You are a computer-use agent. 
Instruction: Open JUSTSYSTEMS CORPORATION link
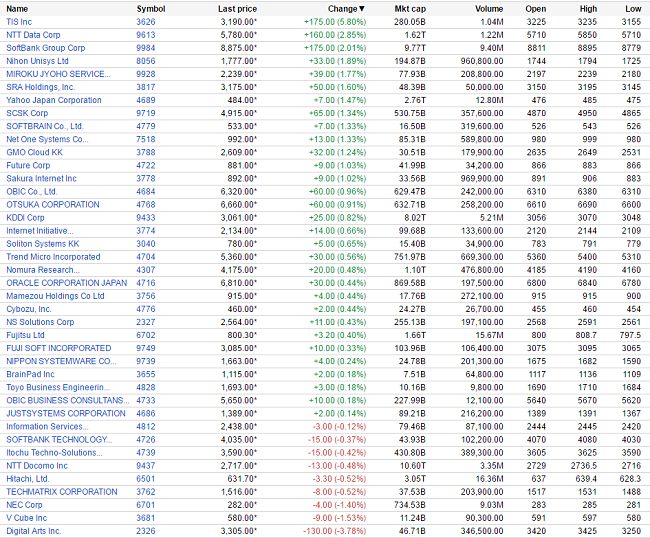(x=66, y=414)
